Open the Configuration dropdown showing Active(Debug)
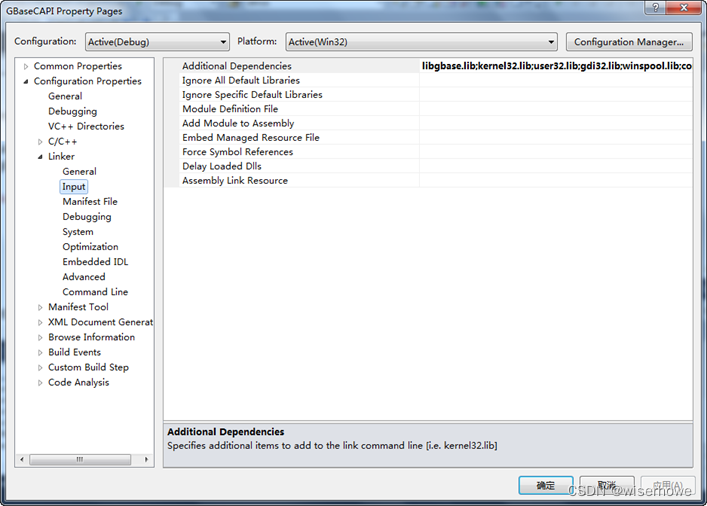Viewport: 707px width, 506px height. tap(157, 42)
